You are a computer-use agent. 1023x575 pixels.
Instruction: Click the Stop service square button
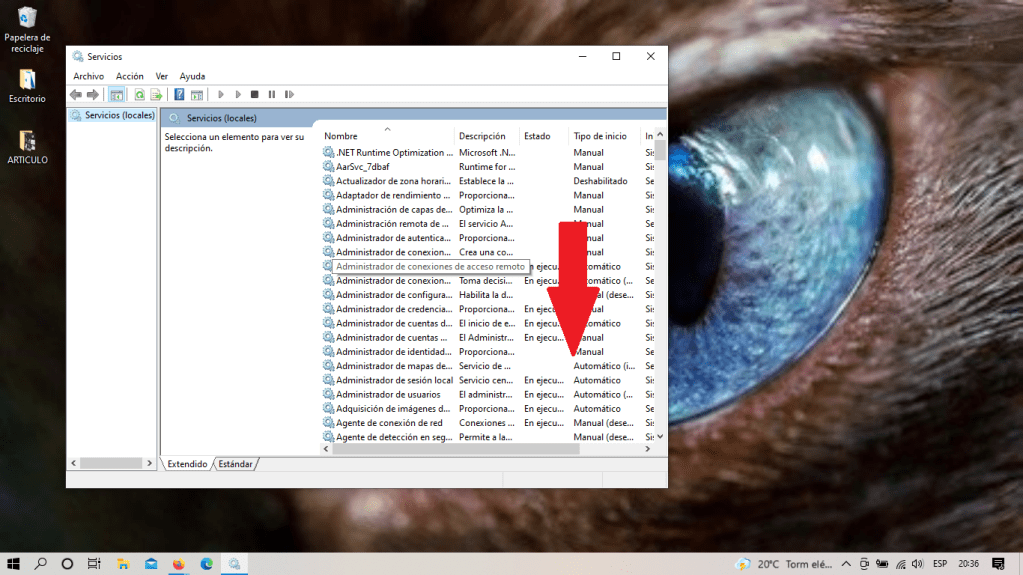point(254,95)
